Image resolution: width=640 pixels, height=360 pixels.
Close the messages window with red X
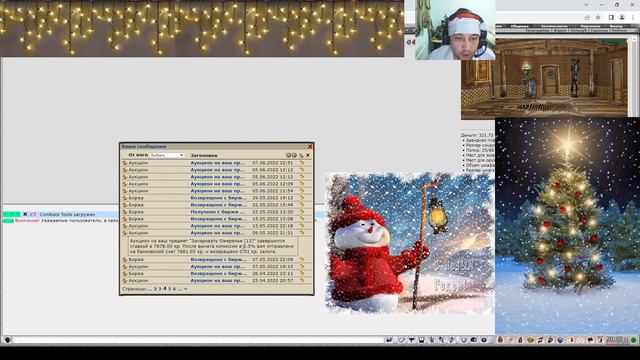click(310, 146)
